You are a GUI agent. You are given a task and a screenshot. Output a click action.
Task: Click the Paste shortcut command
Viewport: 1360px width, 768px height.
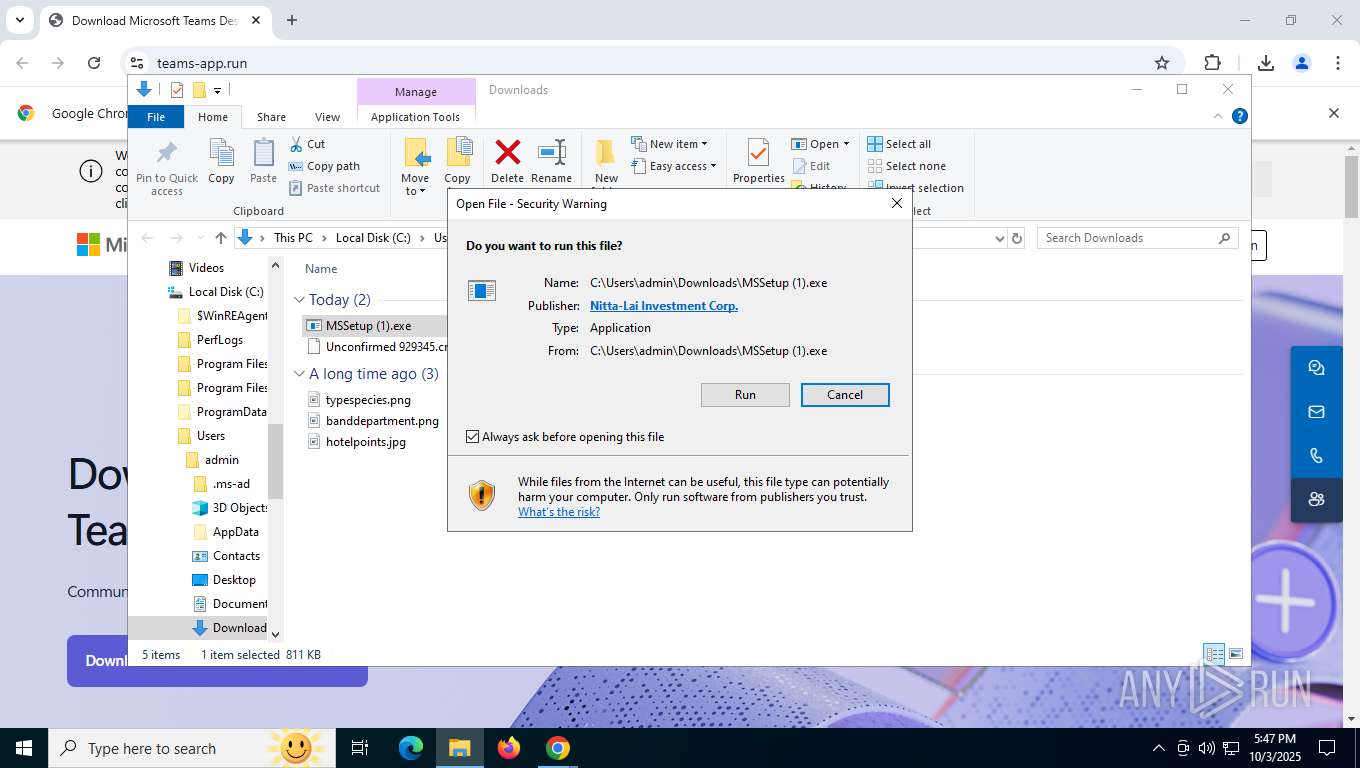pyautogui.click(x=334, y=188)
